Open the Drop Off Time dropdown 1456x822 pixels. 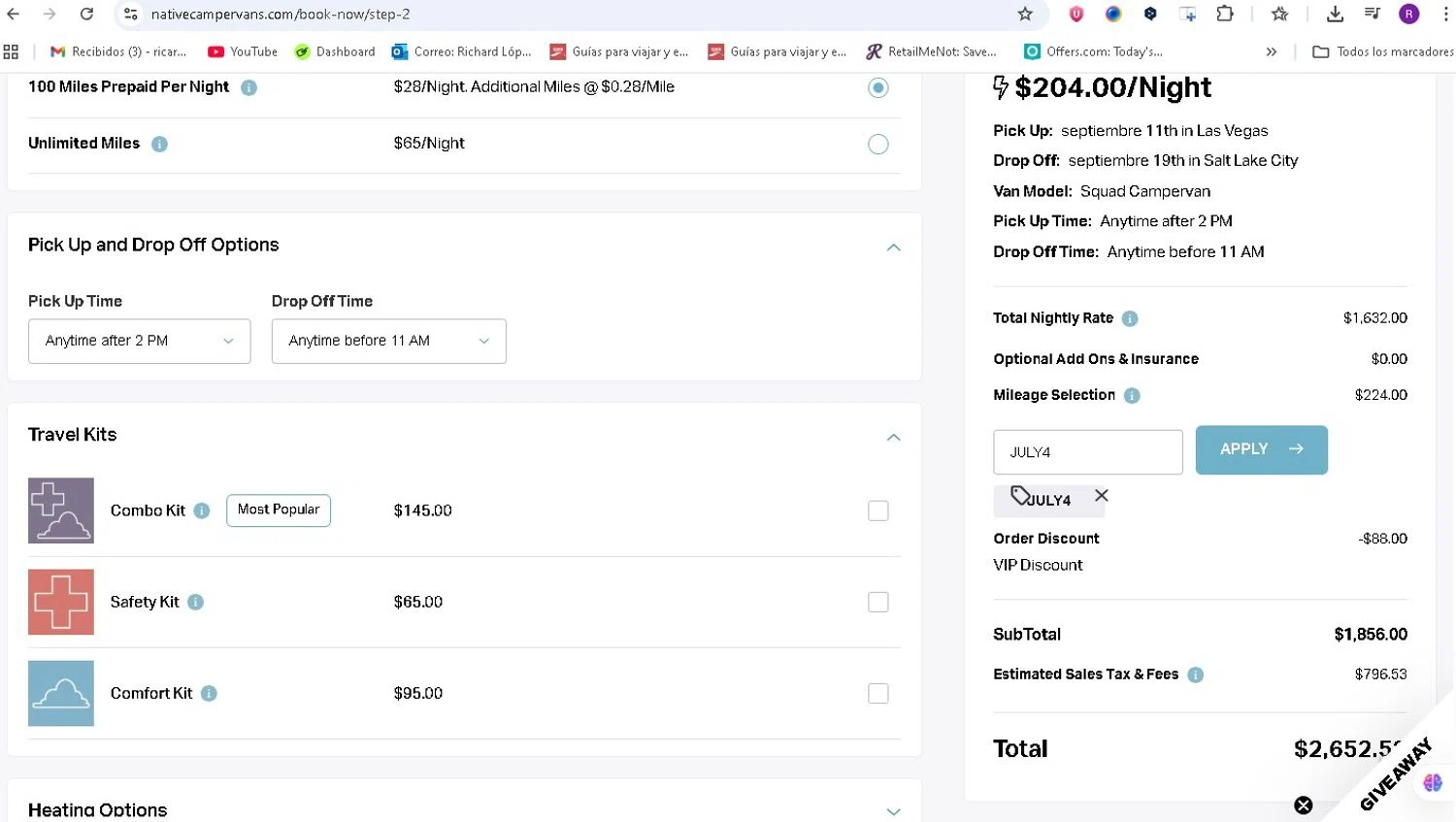(x=389, y=341)
